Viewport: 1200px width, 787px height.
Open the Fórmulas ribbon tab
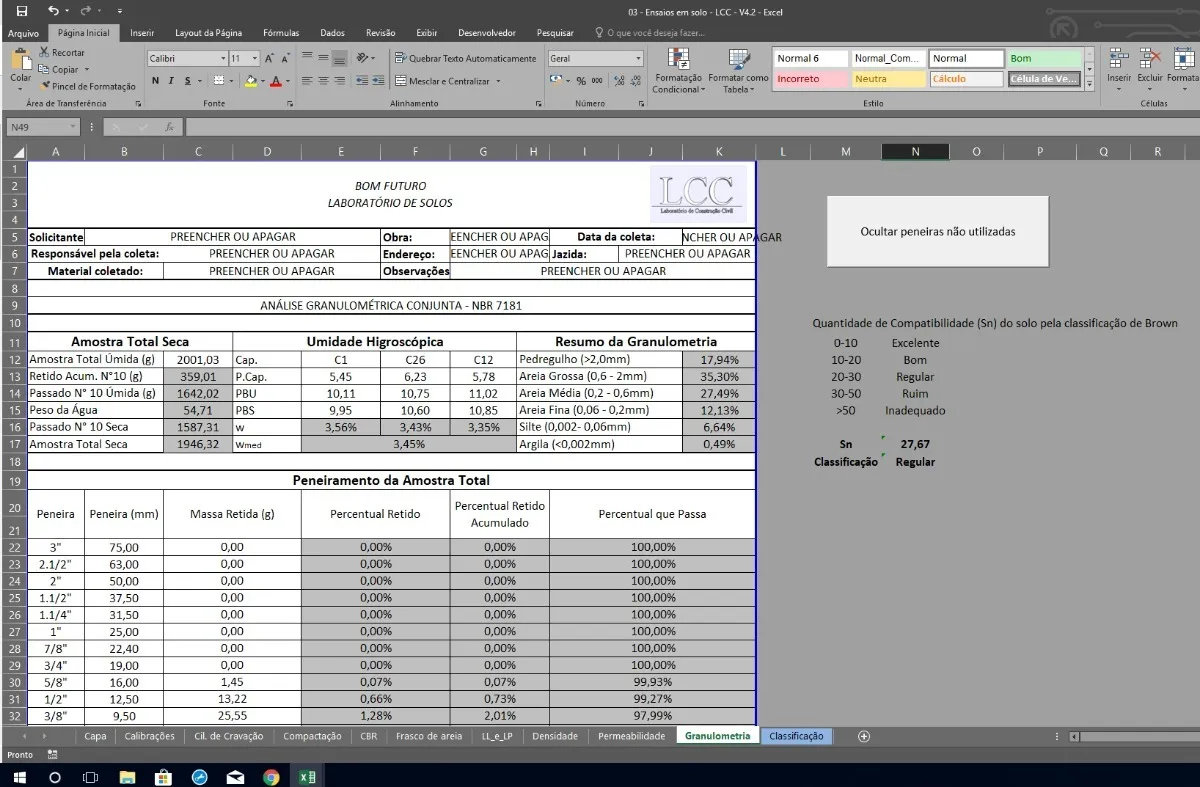281,33
